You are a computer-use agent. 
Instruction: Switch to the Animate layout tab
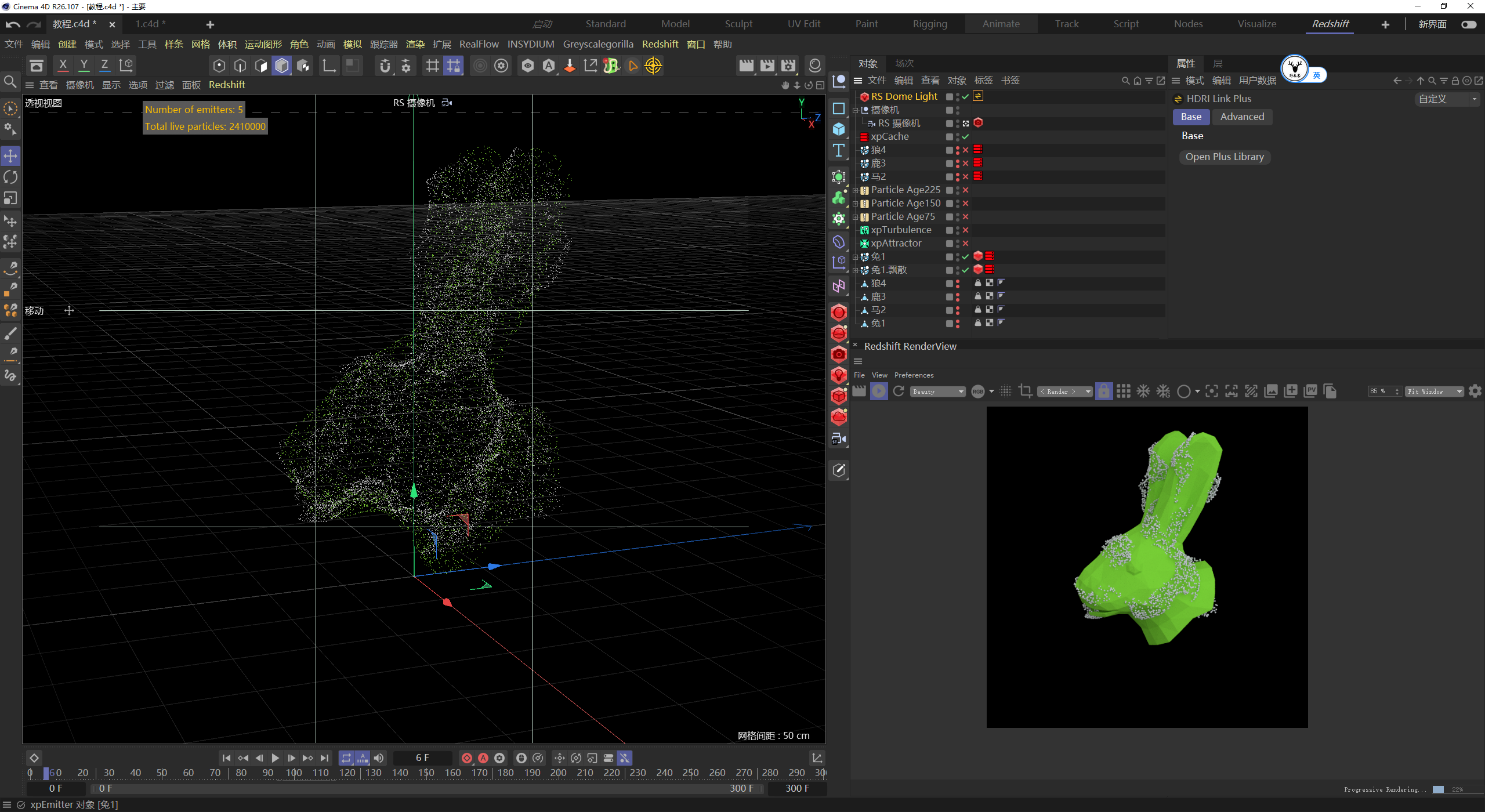[1001, 24]
